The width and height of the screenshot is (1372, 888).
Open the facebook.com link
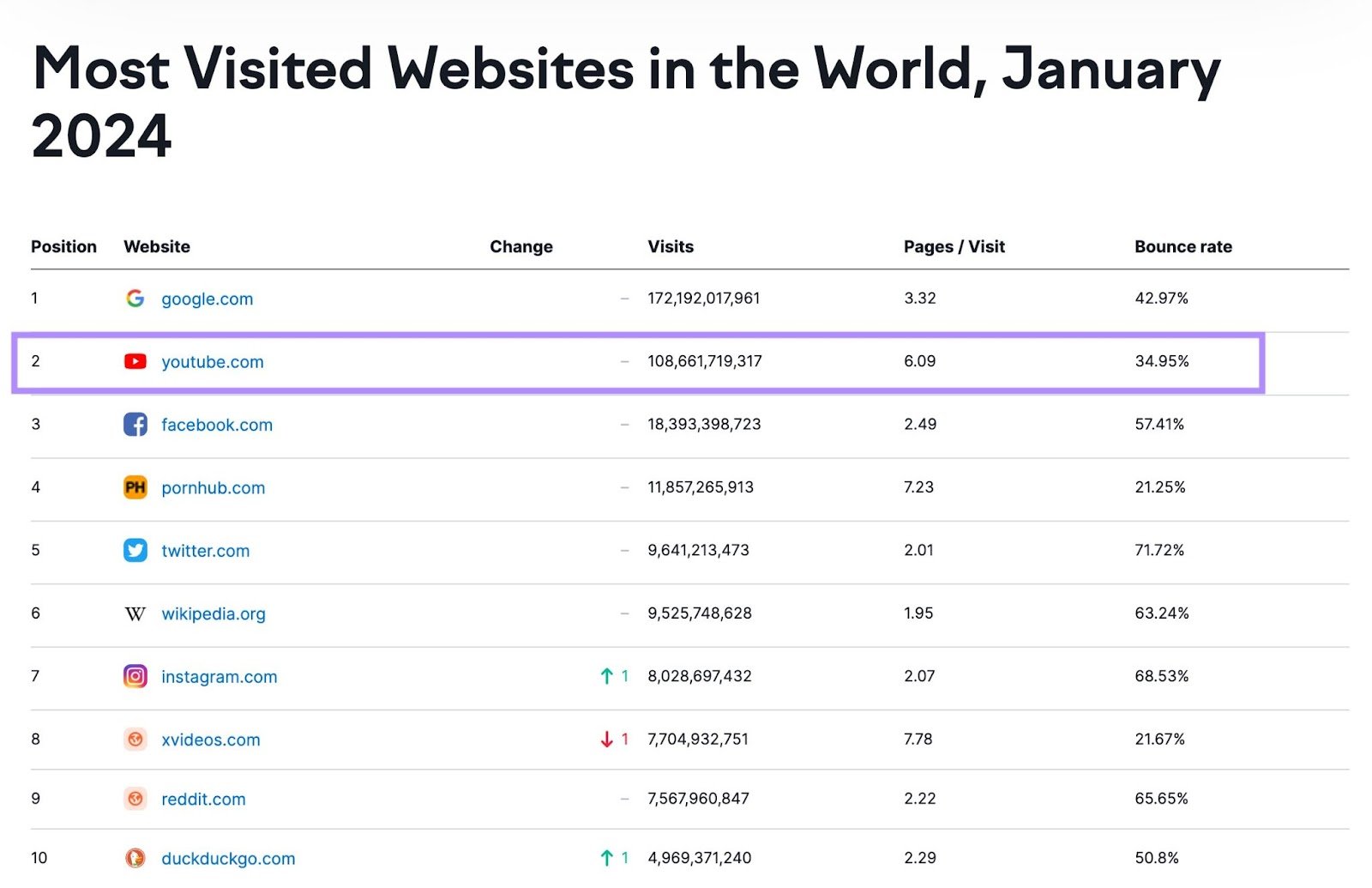coord(217,424)
